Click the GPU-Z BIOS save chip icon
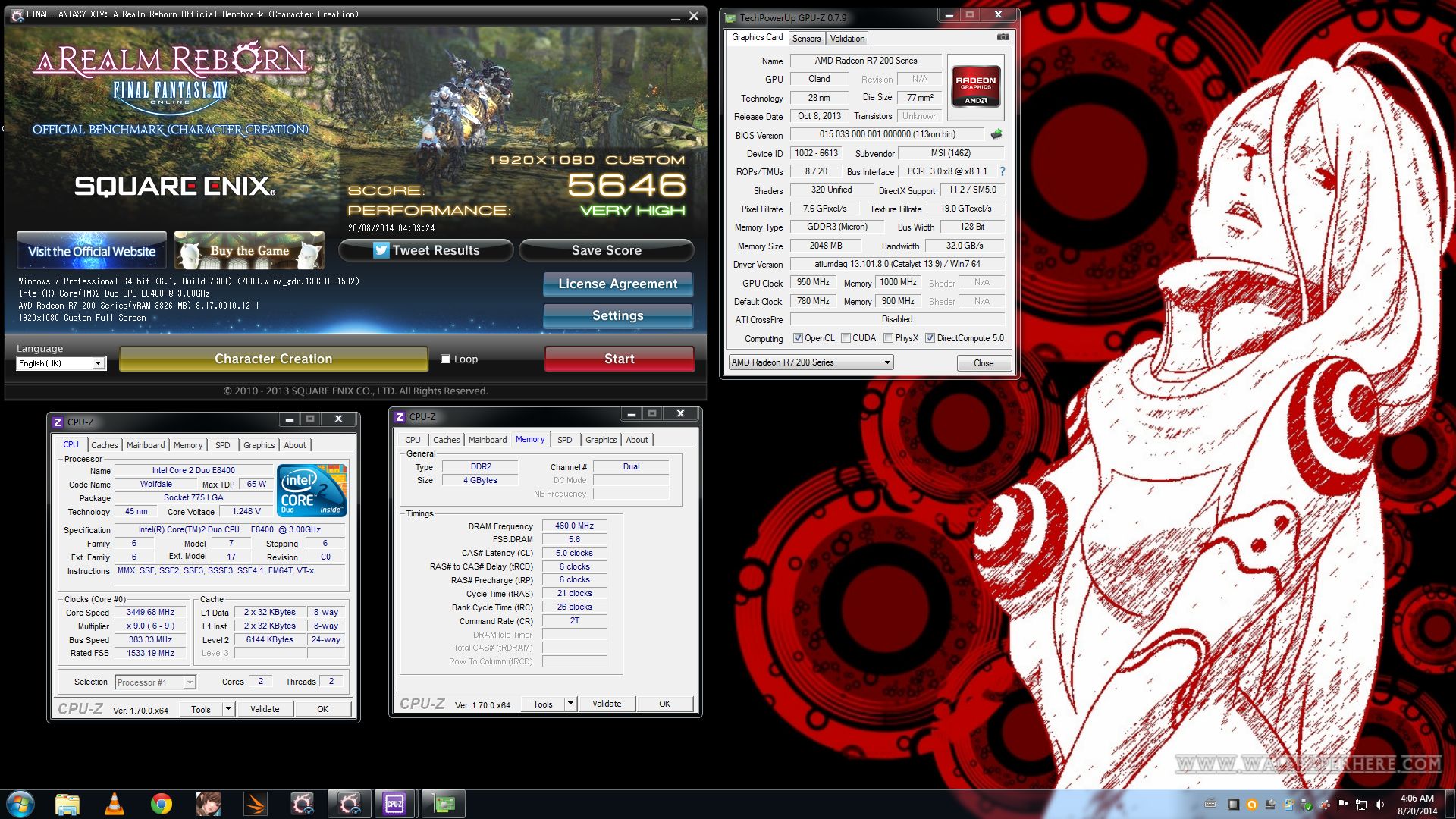Viewport: 1456px width, 819px height. coord(996,134)
